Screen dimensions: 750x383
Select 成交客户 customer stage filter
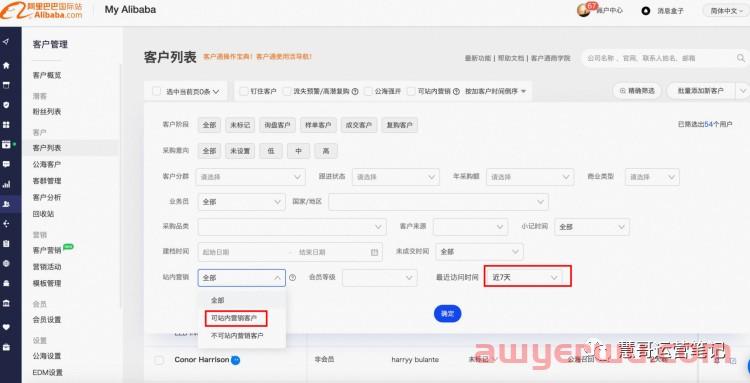point(359,125)
